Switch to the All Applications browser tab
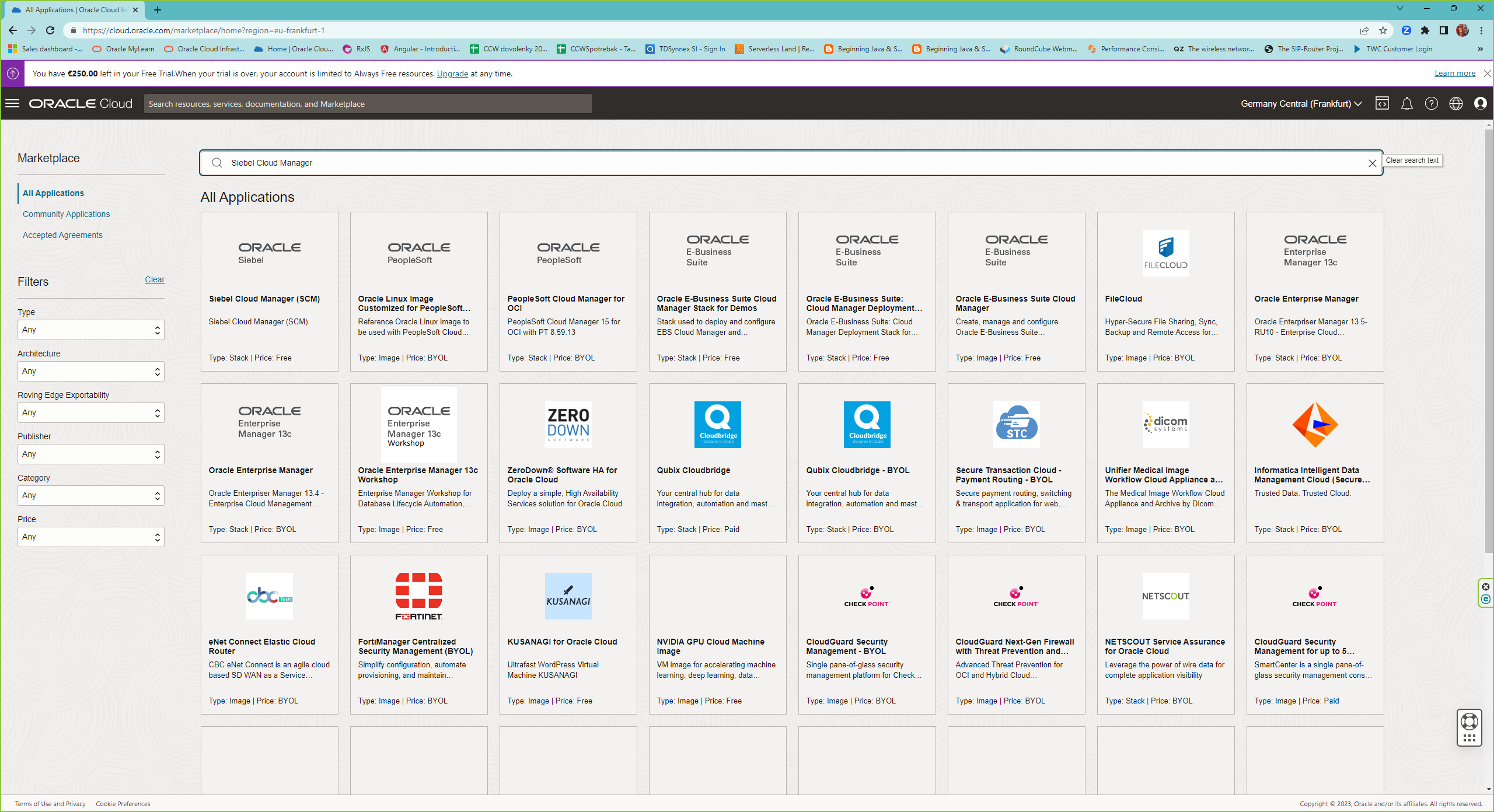This screenshot has height=812, width=1494. 76,10
